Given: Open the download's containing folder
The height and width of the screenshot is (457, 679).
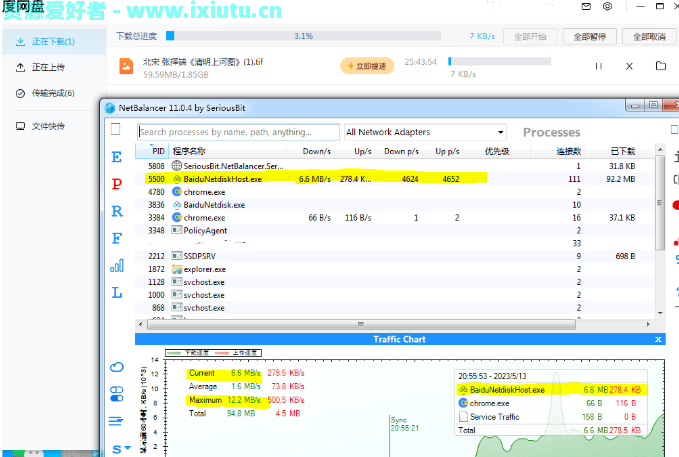Looking at the screenshot, I should 660,66.
